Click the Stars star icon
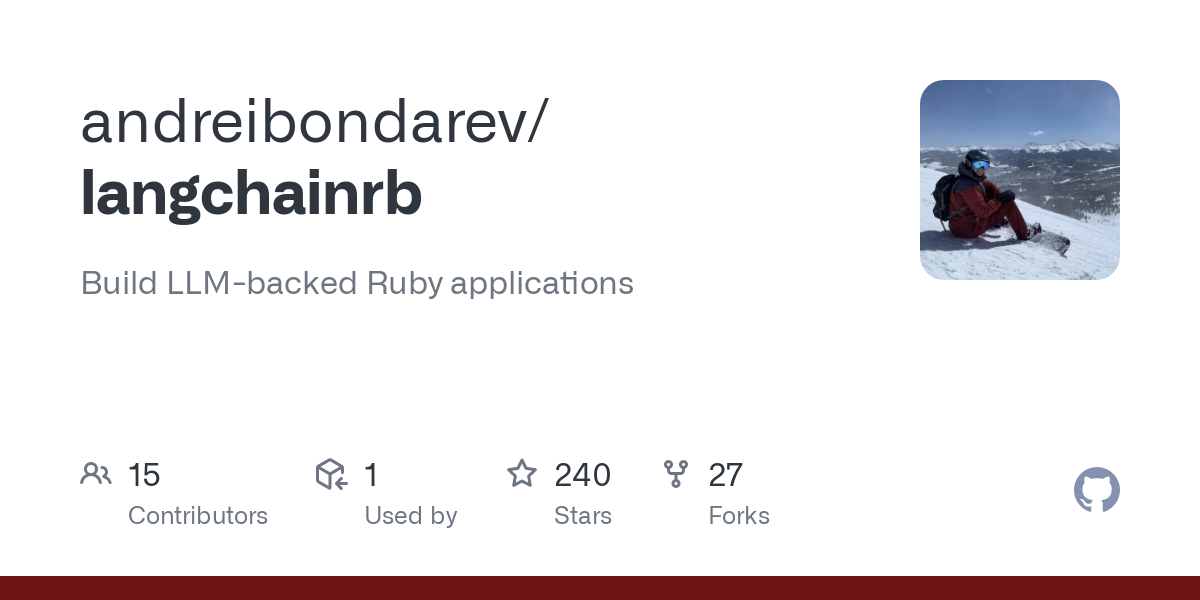1200x600 pixels. 522,474
